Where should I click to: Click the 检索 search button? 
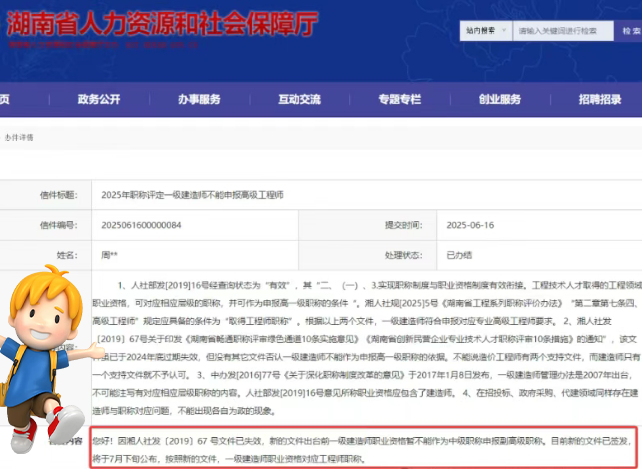pos(628,31)
